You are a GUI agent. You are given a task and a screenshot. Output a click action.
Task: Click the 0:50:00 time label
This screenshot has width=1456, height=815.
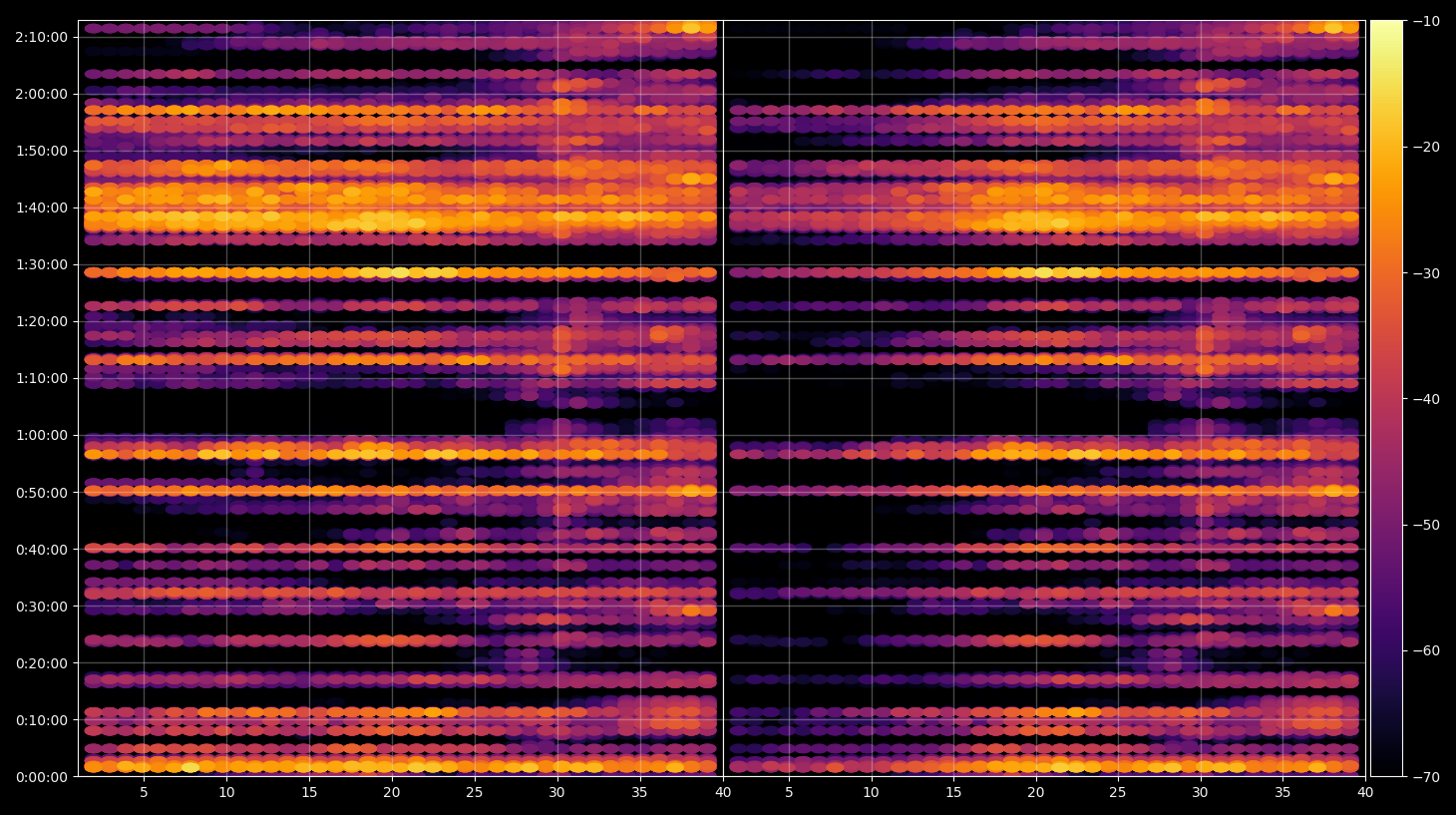click(x=42, y=493)
